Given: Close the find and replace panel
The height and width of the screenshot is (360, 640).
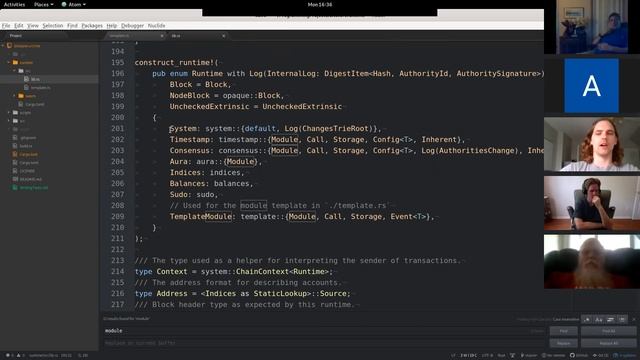Looking at the screenshot, I should [x=634, y=319].
